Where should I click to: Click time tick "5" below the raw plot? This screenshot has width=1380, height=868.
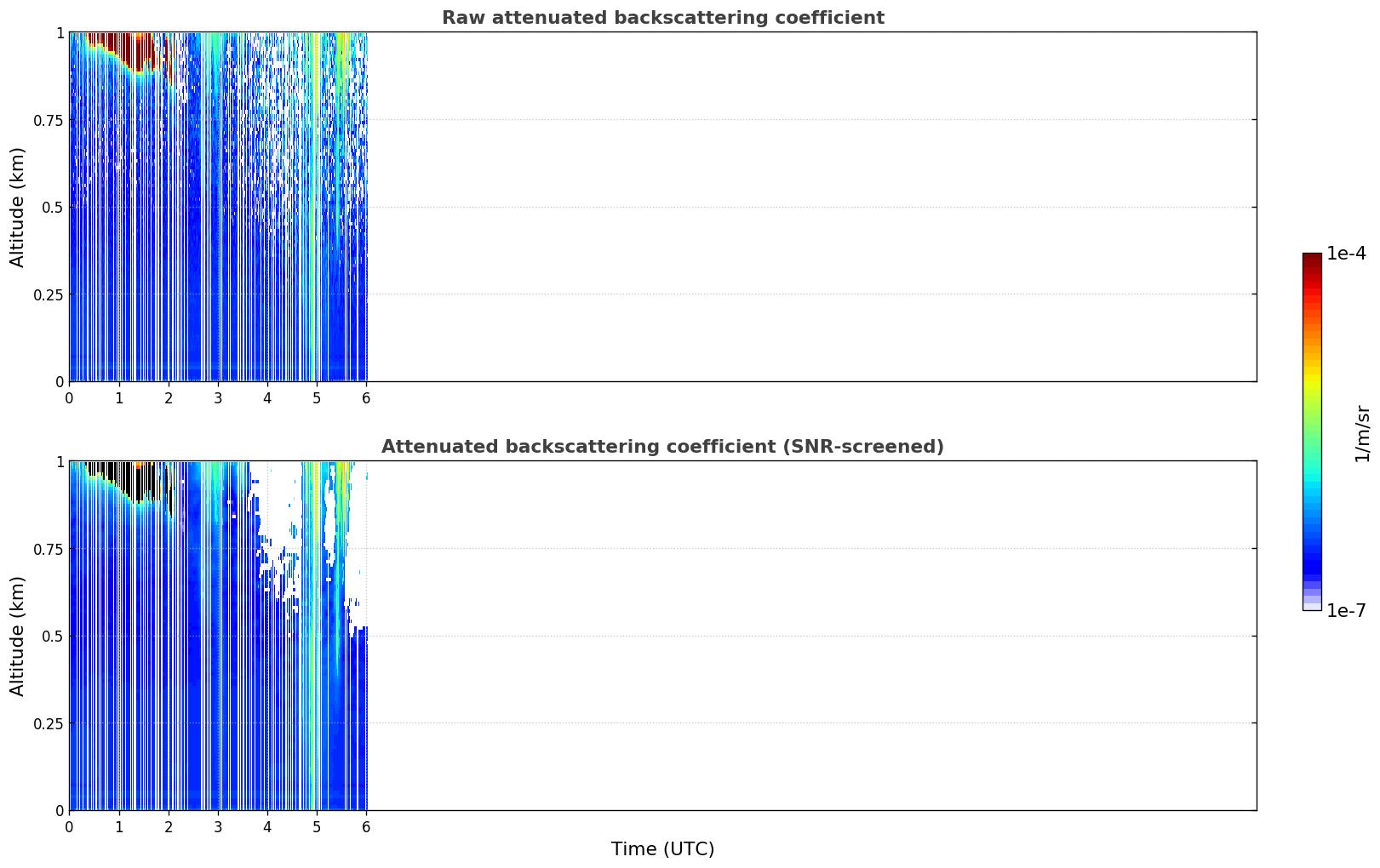pos(317,397)
